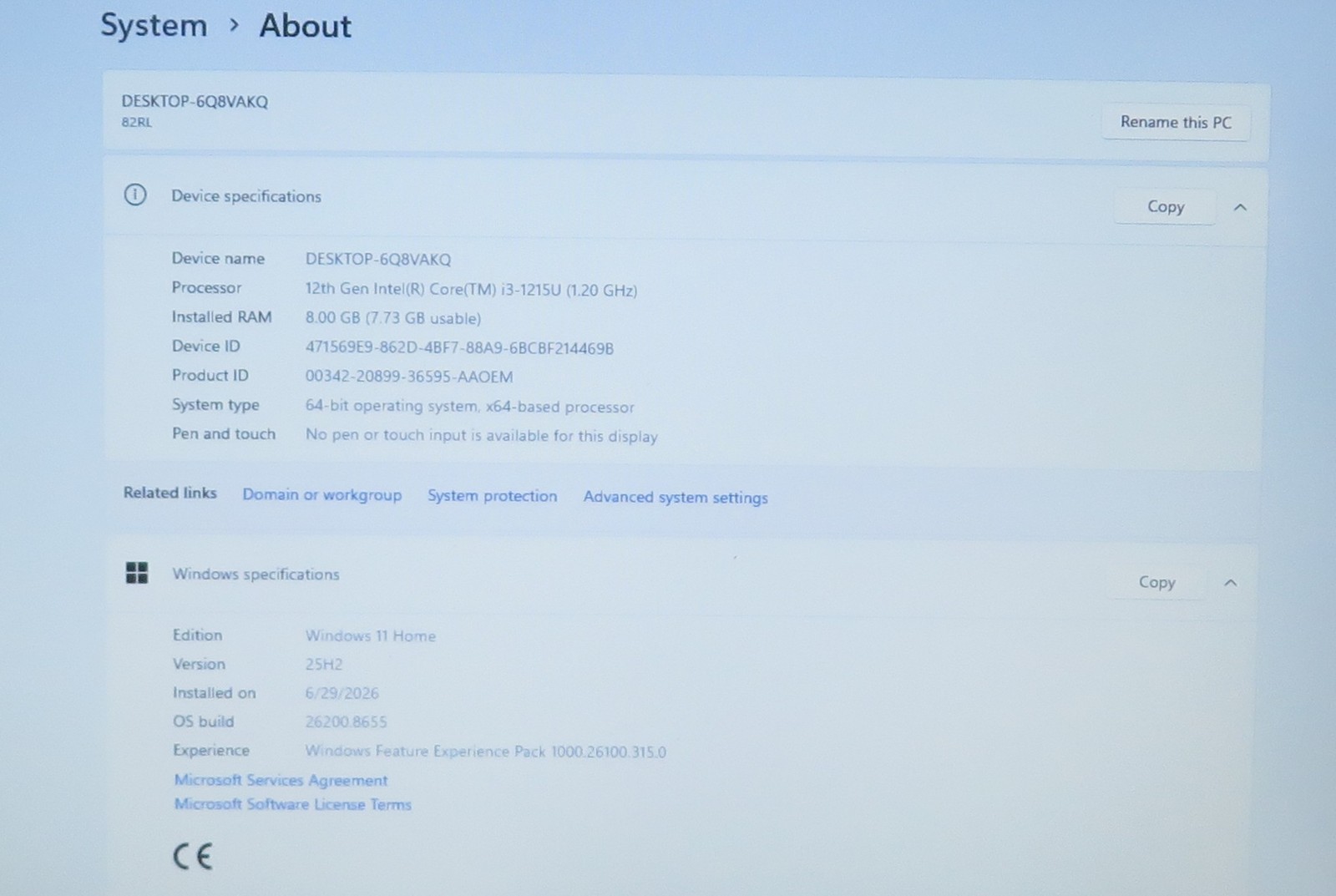
Task: Click the Installed RAM label
Action: tap(221, 316)
